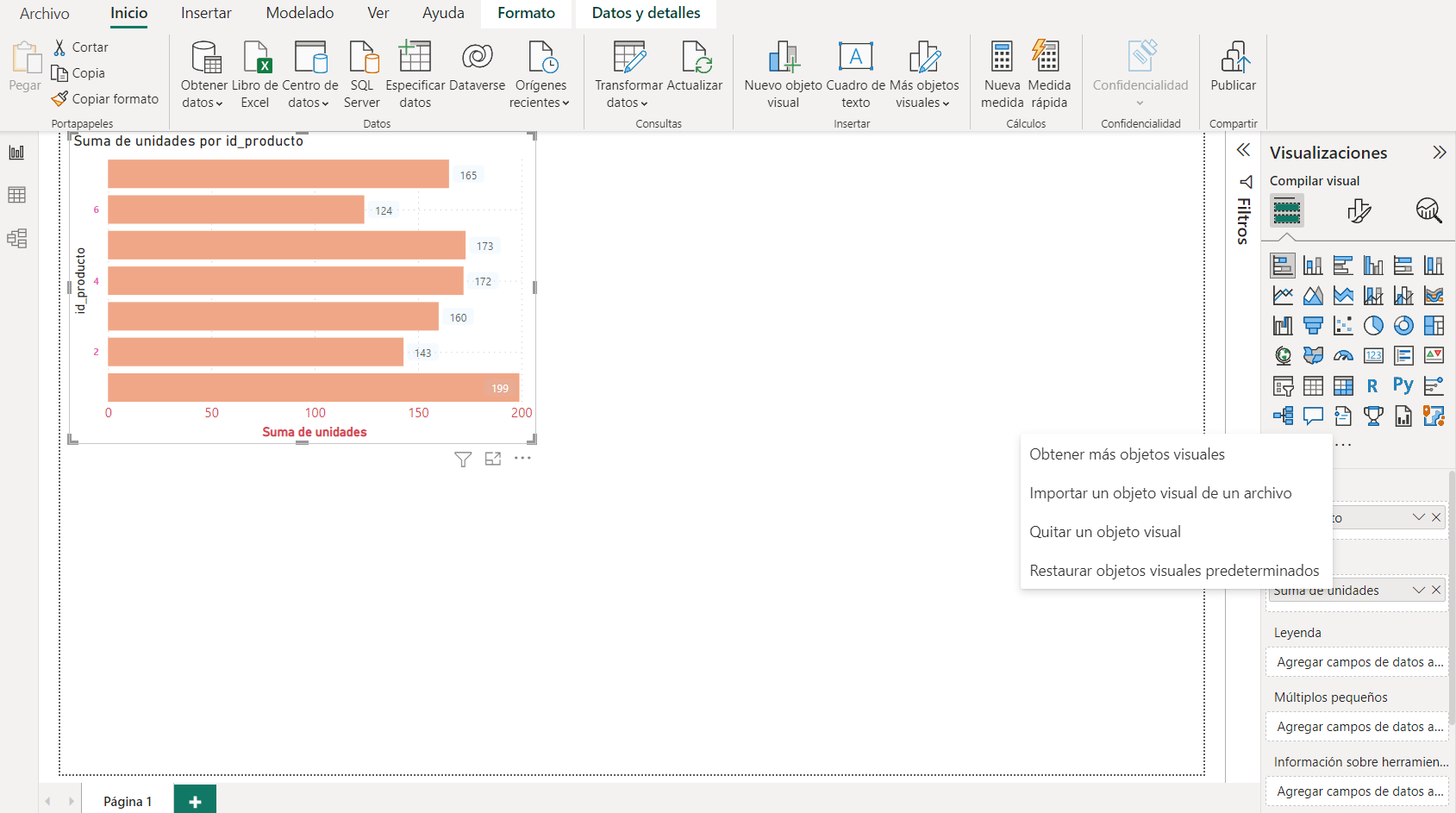Screen dimensions: 1456x813
Task: Choose Obtener más objetos visuales
Action: 1127,454
